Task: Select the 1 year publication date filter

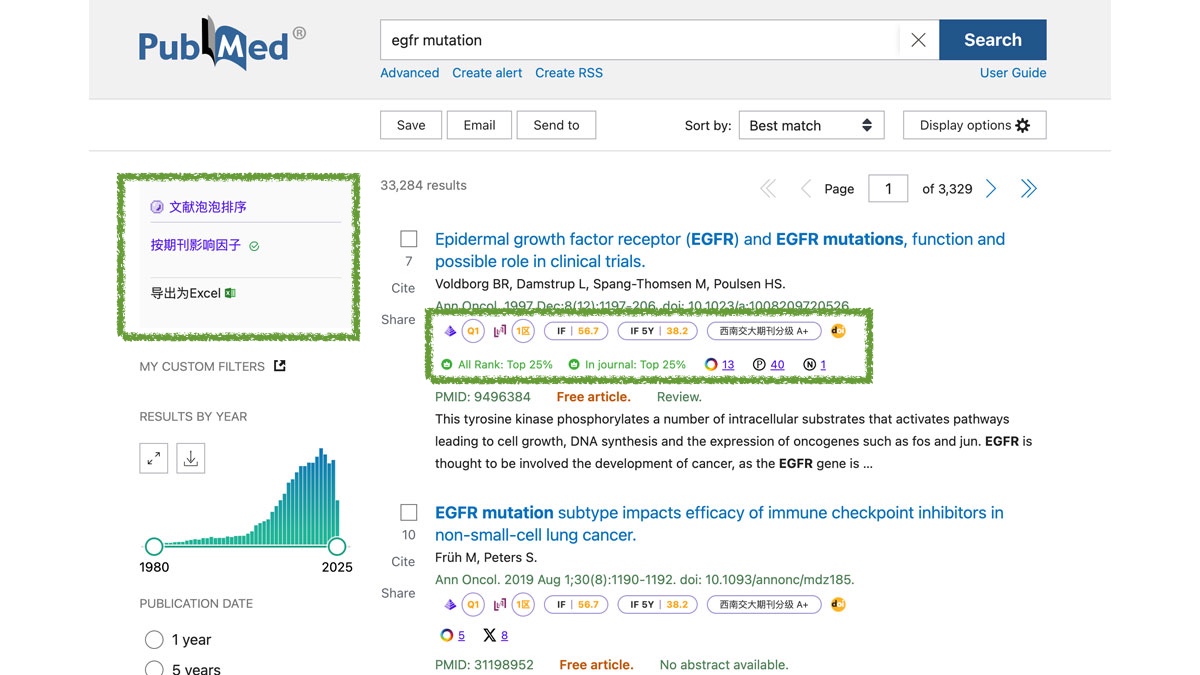Action: click(154, 640)
